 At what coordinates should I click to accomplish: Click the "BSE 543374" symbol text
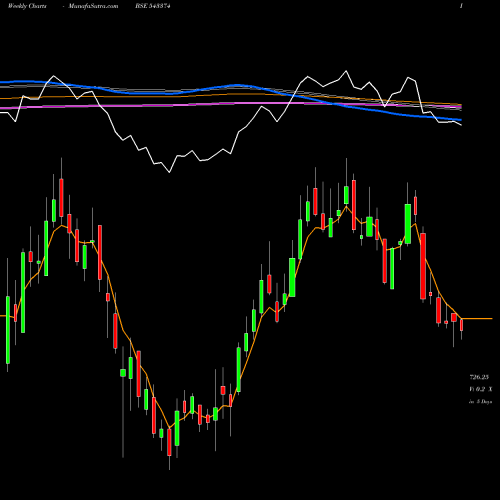(153, 6)
